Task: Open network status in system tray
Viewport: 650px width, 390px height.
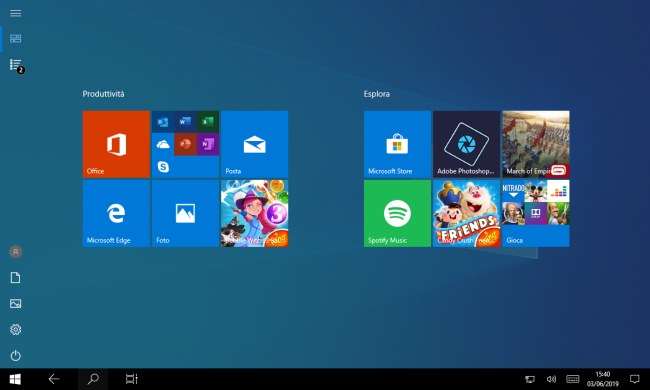Action: point(530,379)
